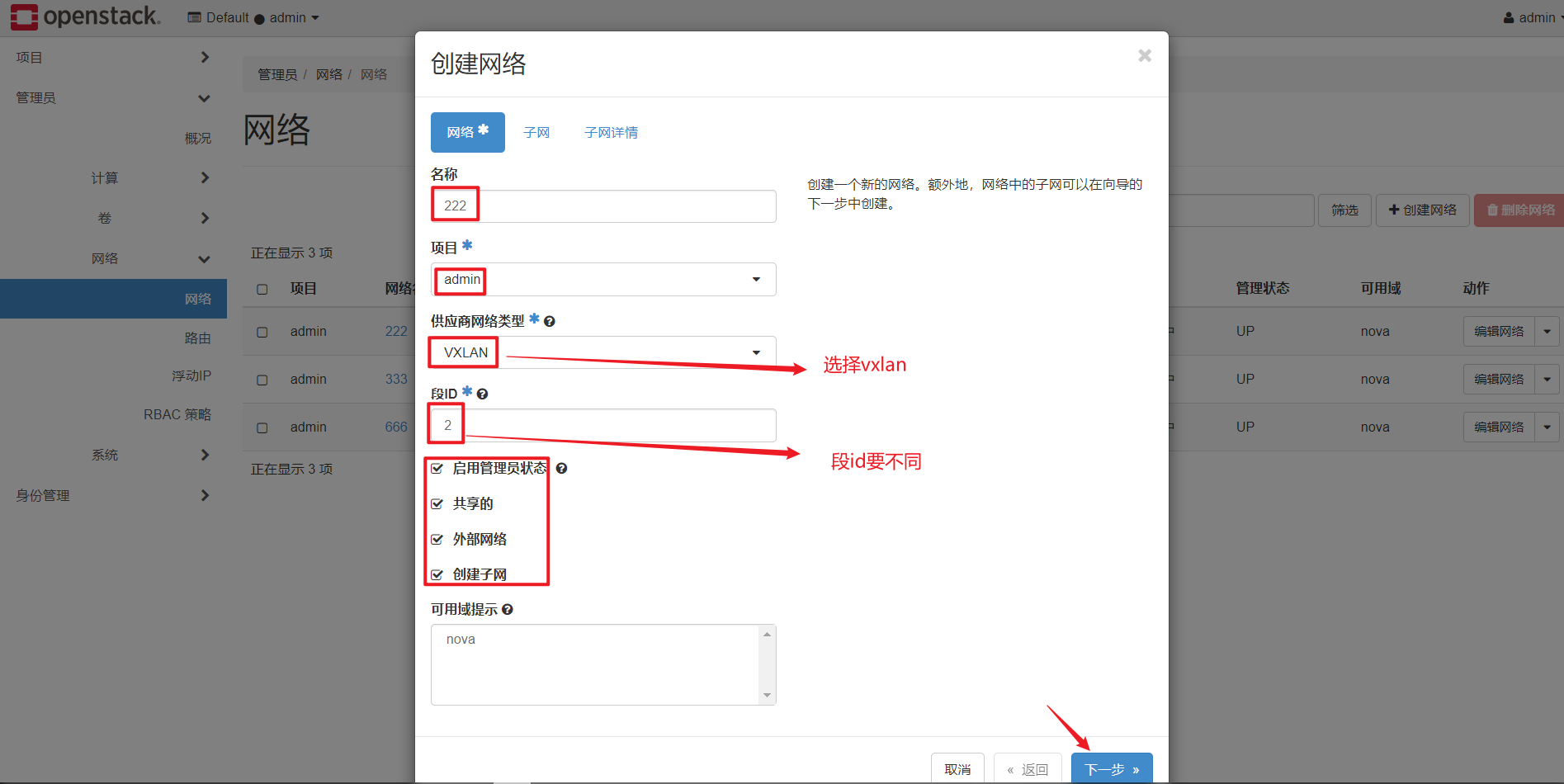Image resolution: width=1564 pixels, height=784 pixels.
Task: Uncheck the 外部网络 checkbox
Action: (437, 539)
